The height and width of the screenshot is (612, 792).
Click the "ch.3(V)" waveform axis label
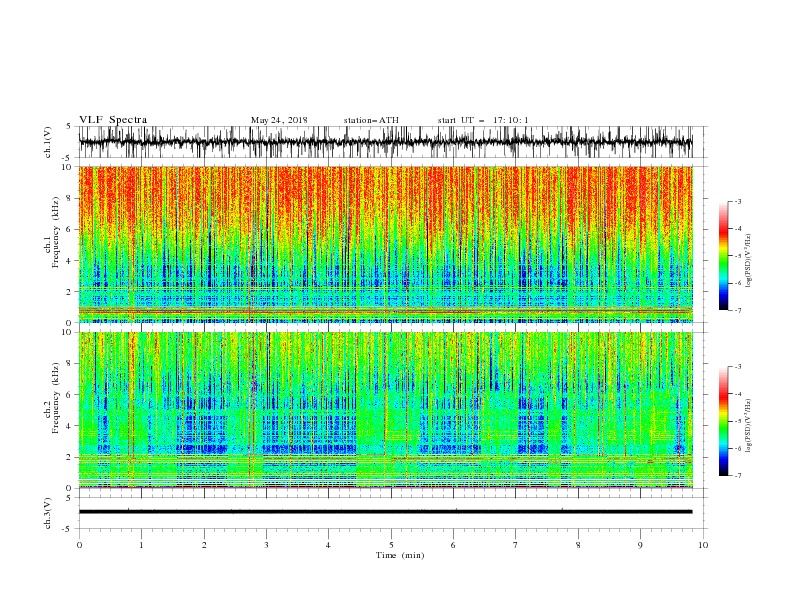48,513
